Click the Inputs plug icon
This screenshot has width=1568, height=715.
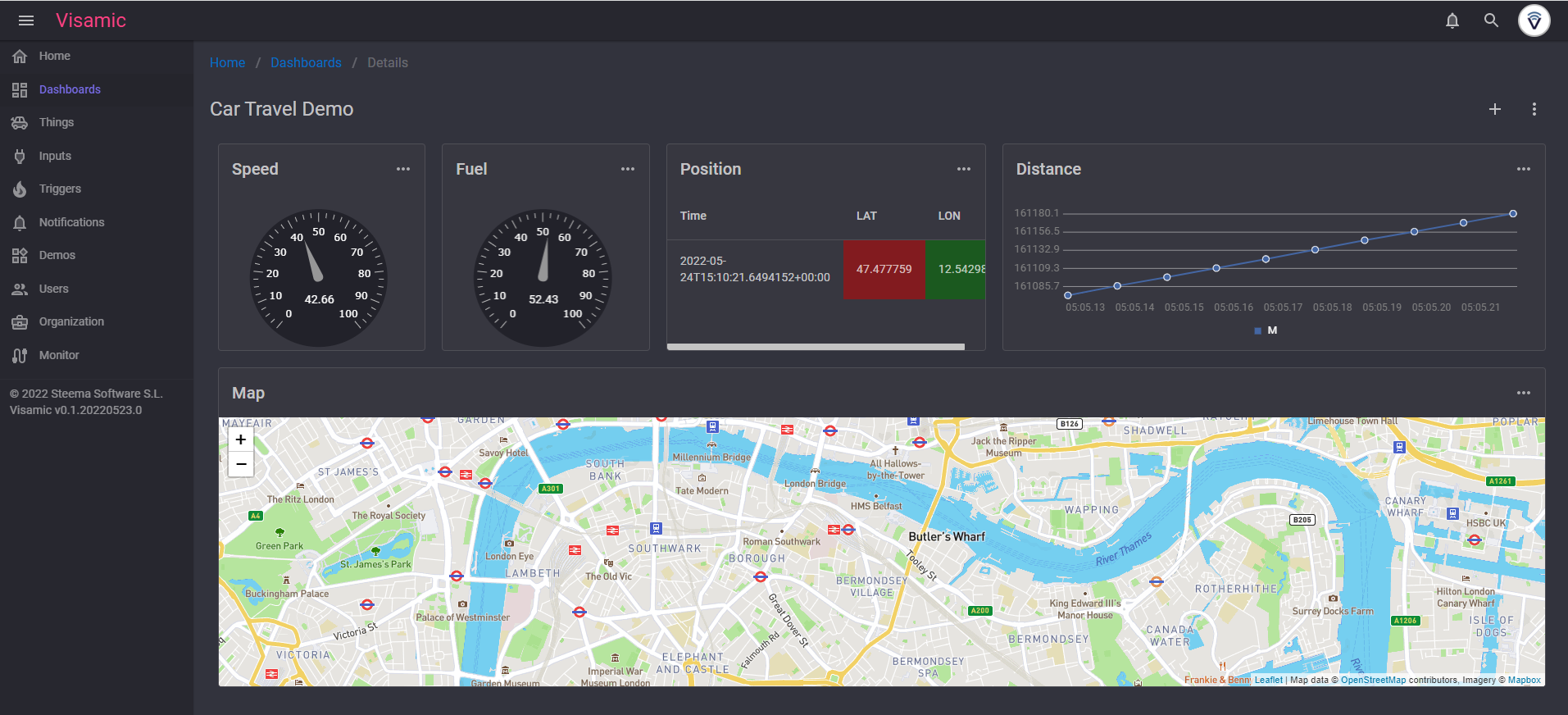20,156
